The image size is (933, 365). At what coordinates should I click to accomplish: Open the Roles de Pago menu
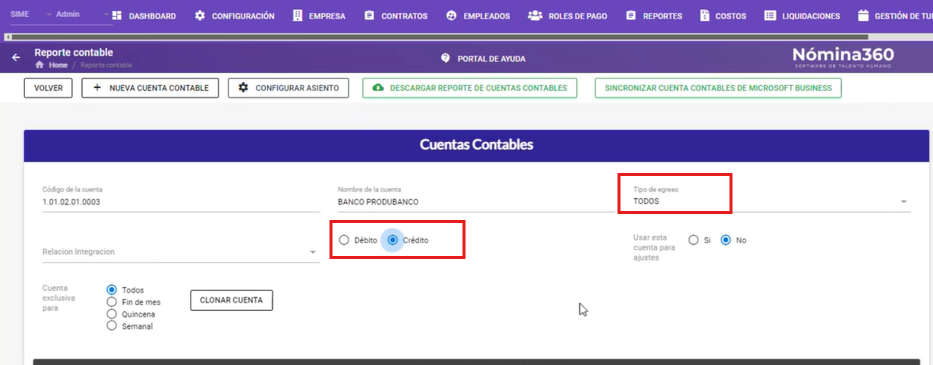click(568, 16)
